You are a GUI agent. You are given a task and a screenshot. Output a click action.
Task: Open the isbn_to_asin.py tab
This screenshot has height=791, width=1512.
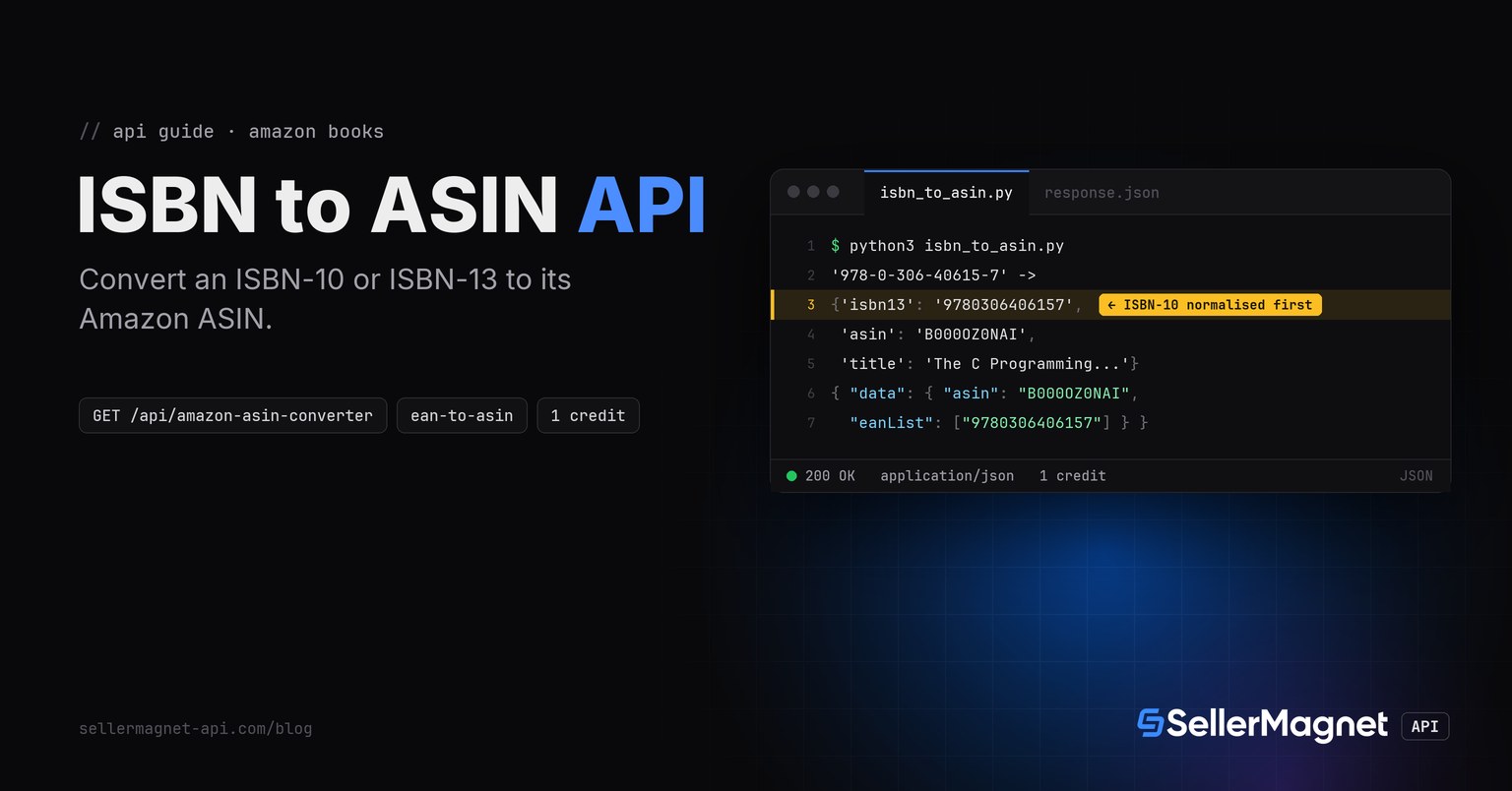click(946, 193)
